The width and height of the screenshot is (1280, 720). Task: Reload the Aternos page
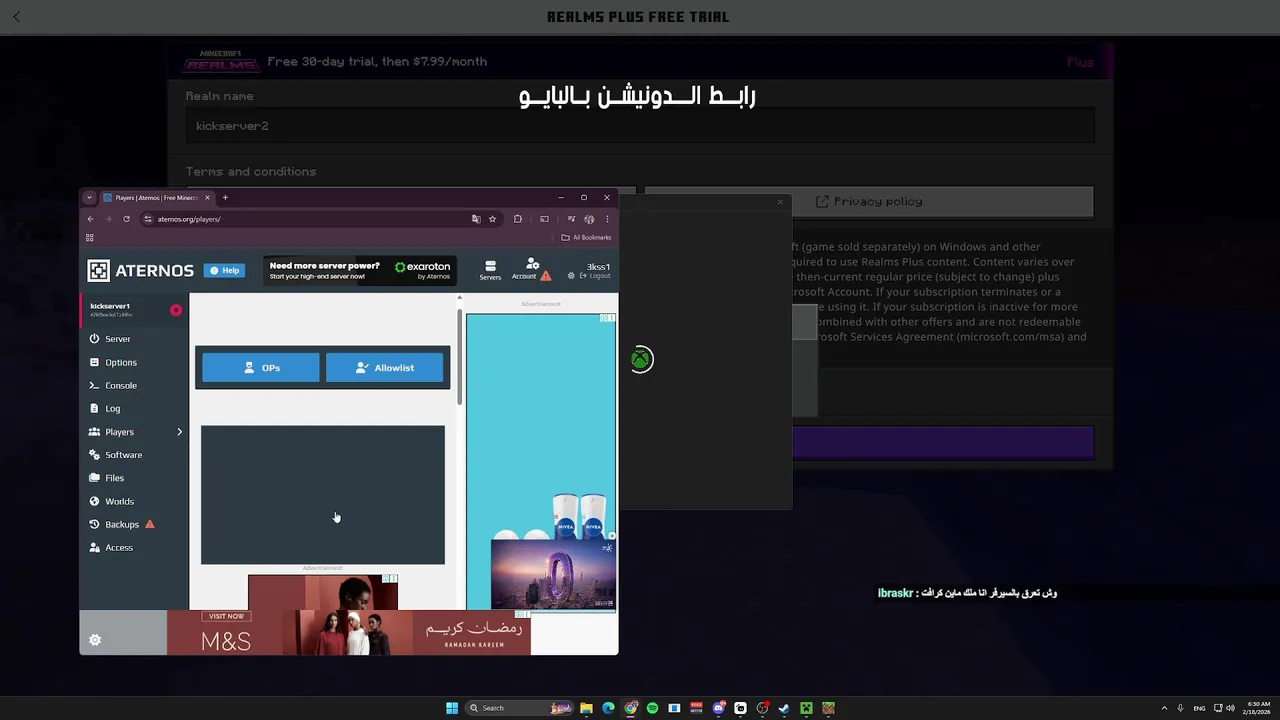126,219
